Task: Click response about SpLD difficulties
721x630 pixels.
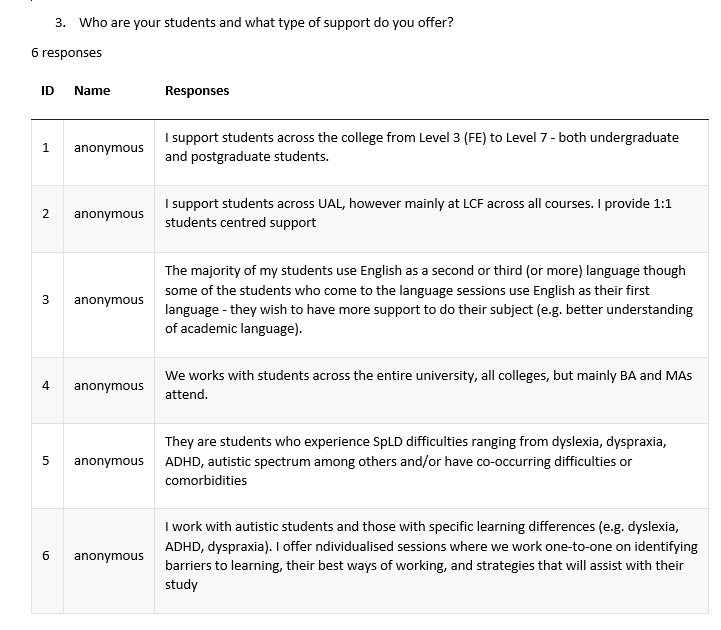Action: pyautogui.click(x=416, y=461)
